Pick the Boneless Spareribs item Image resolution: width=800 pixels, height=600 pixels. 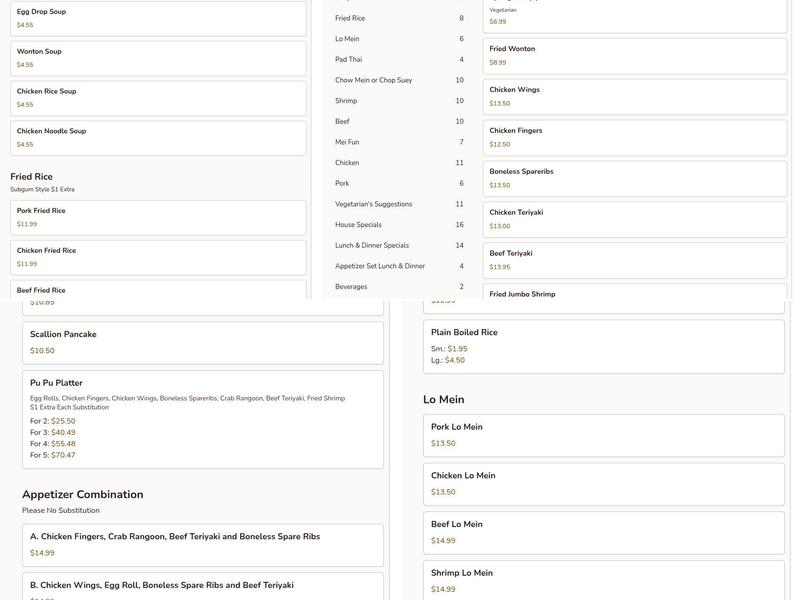coord(636,178)
